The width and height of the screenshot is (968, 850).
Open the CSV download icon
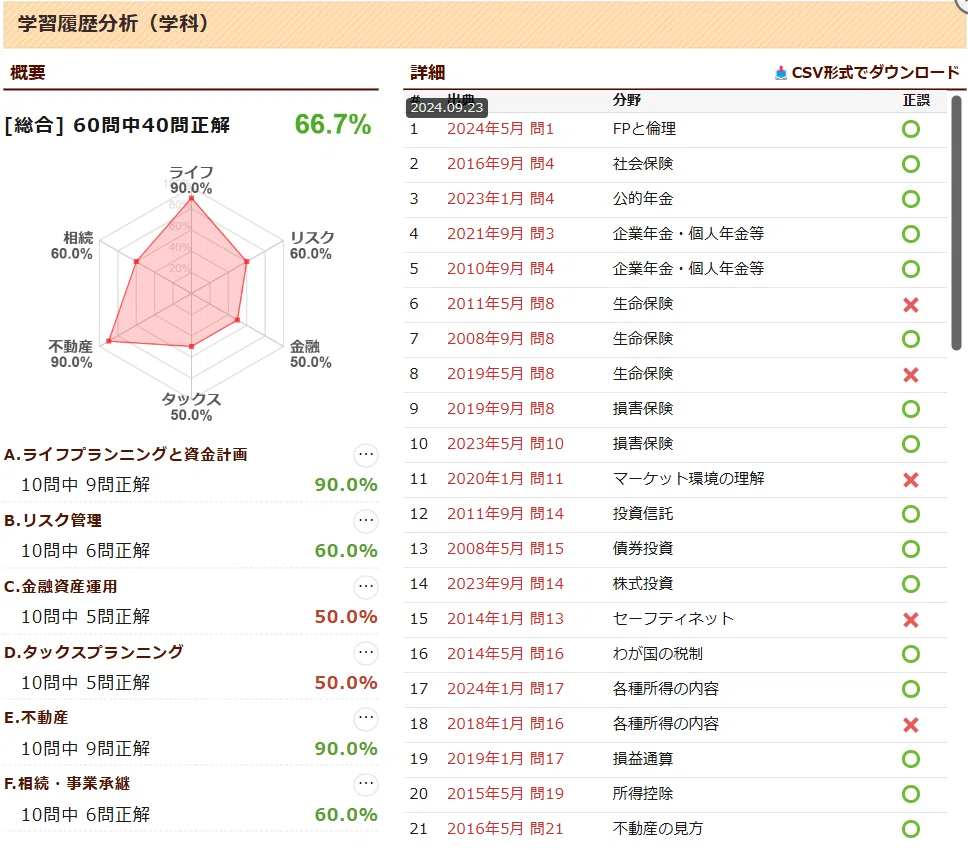click(x=781, y=73)
